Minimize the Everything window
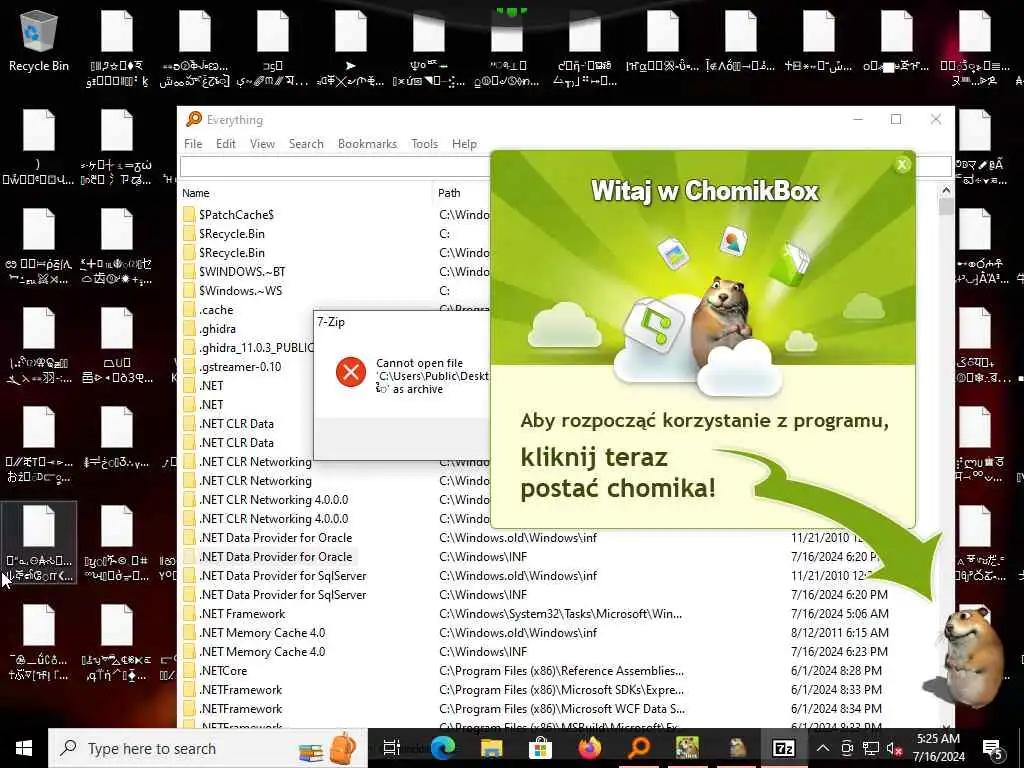Viewport: 1024px width, 768px height. (x=857, y=119)
